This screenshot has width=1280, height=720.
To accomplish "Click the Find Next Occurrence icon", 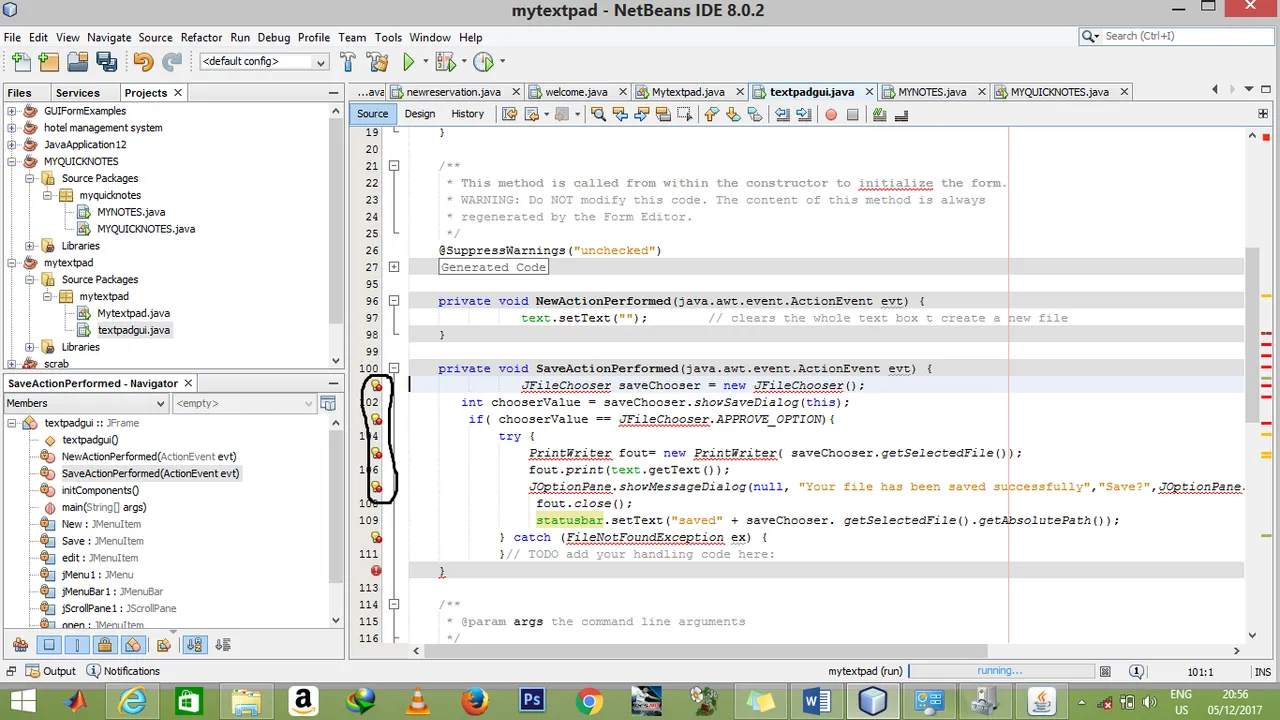I will [642, 114].
